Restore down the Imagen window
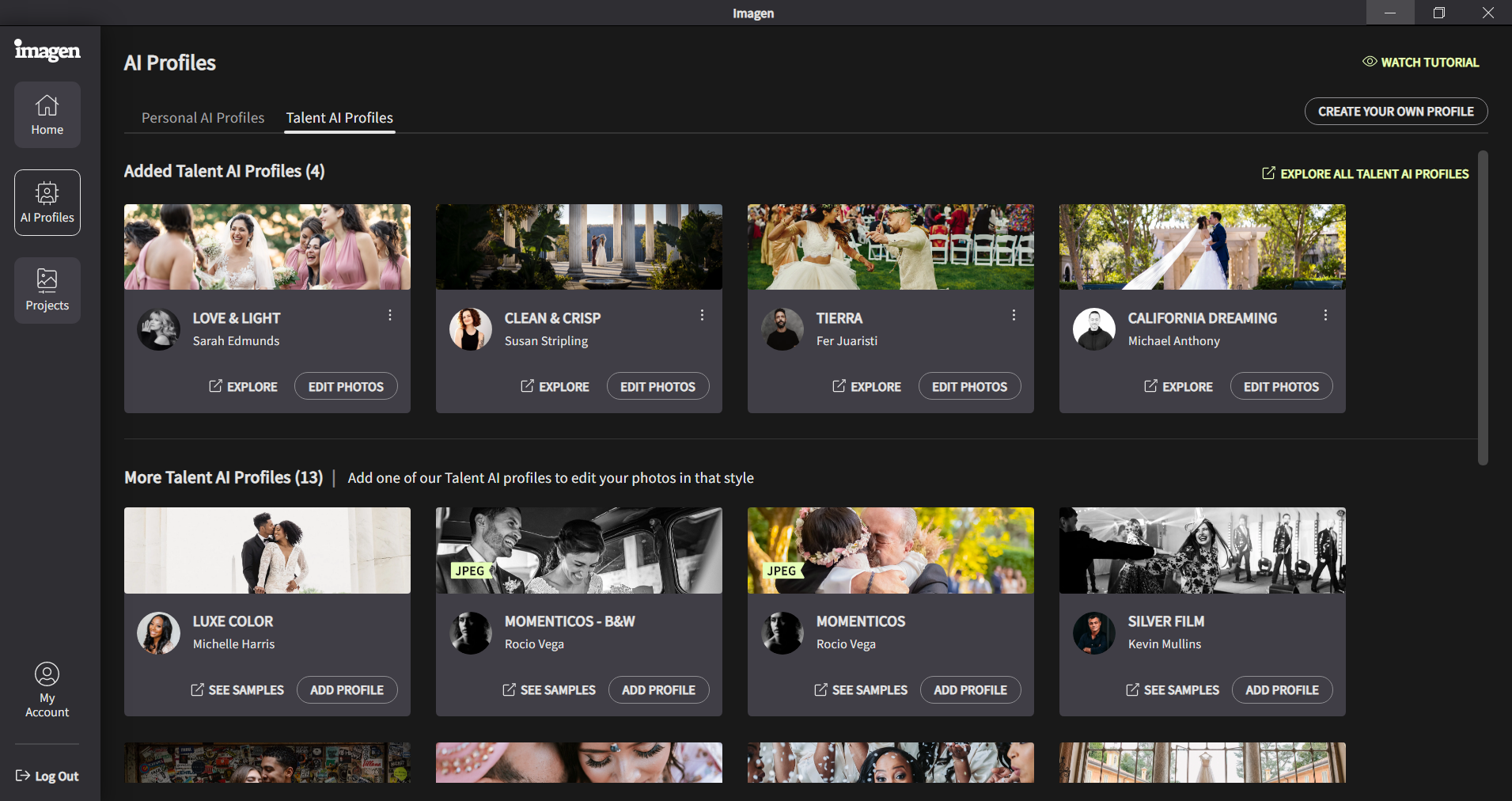1512x801 pixels. (x=1439, y=13)
